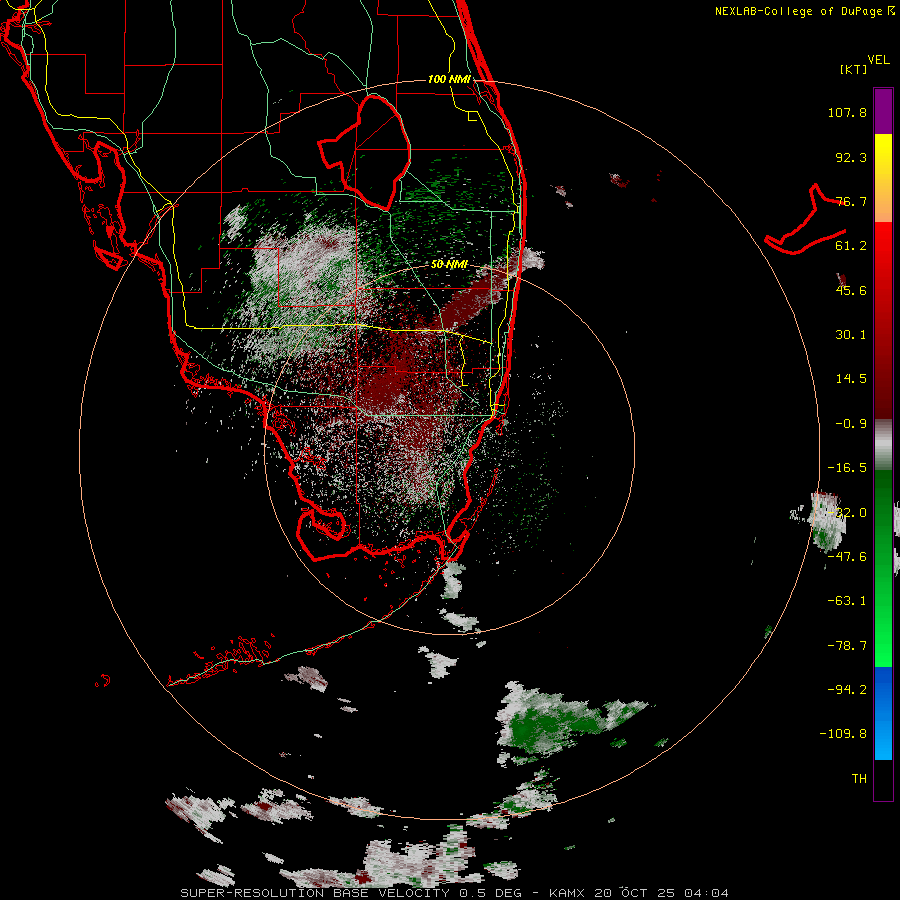This screenshot has width=900, height=900.
Task: Click the -47.6 velocity scale value
Action: point(847,557)
